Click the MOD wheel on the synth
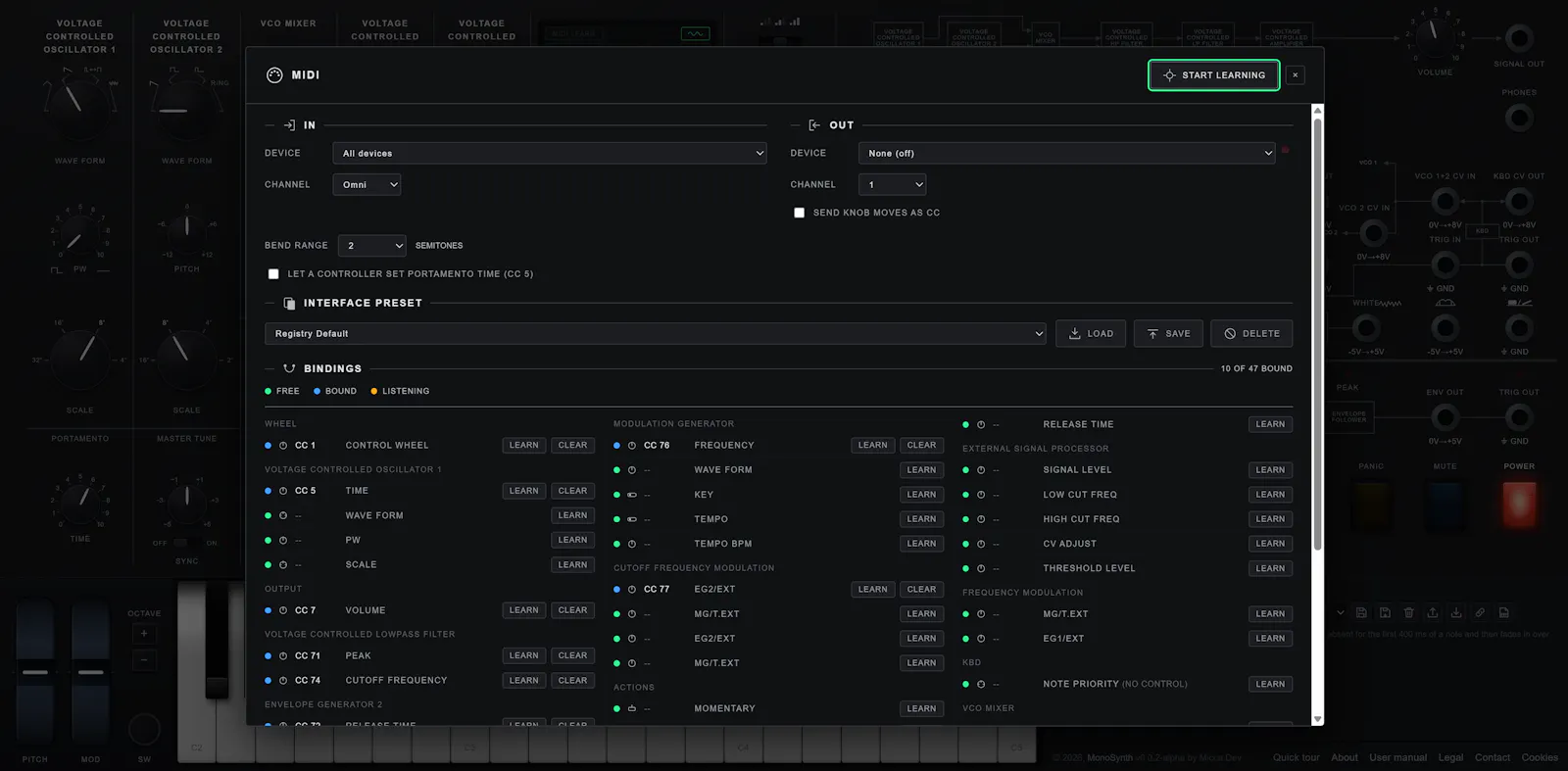The height and width of the screenshot is (771, 1568). click(x=90, y=673)
